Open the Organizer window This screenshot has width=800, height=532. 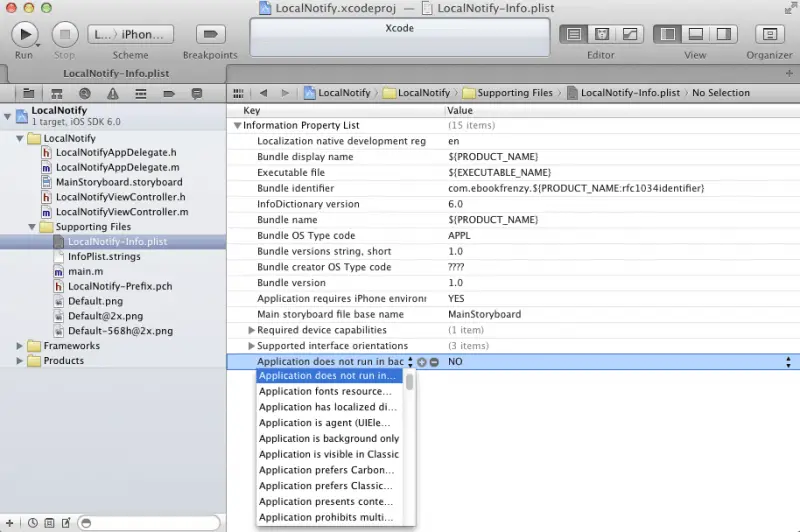769,34
